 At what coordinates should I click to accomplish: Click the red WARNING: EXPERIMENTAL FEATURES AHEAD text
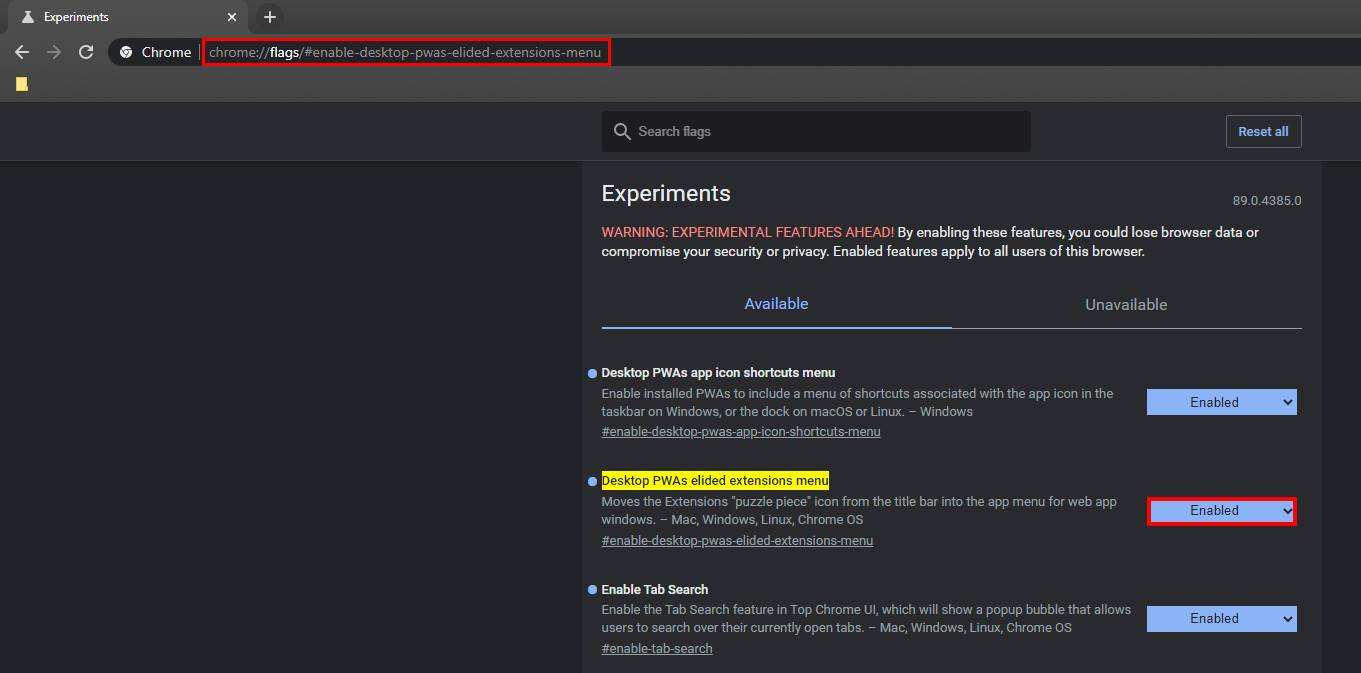748,232
